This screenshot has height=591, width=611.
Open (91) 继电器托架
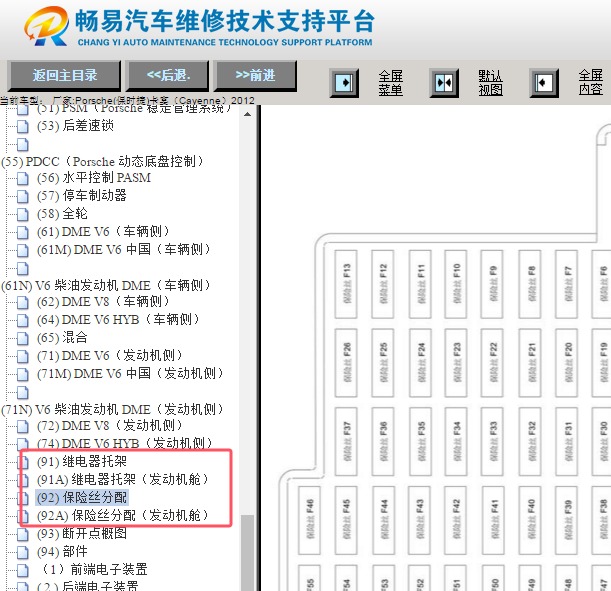coord(81,461)
